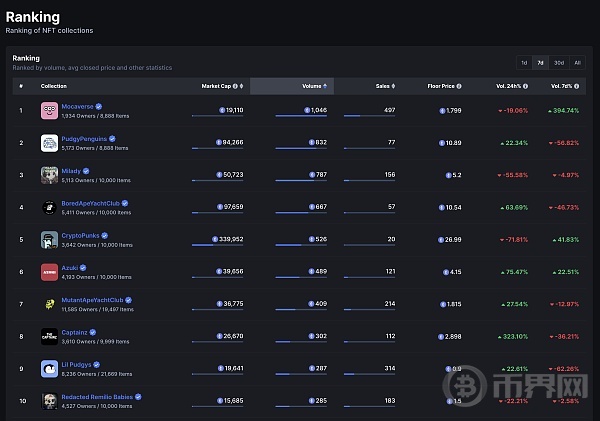Click the Azuki red logo icon
The width and height of the screenshot is (600, 421).
pos(49,272)
